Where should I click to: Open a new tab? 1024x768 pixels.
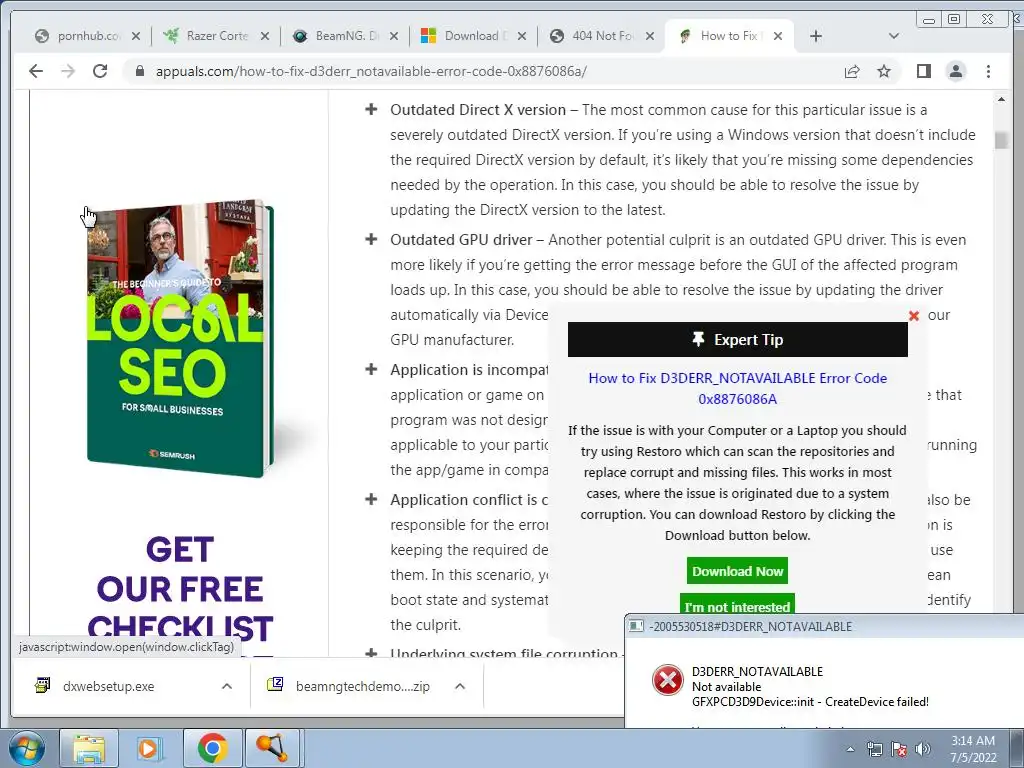pos(816,36)
